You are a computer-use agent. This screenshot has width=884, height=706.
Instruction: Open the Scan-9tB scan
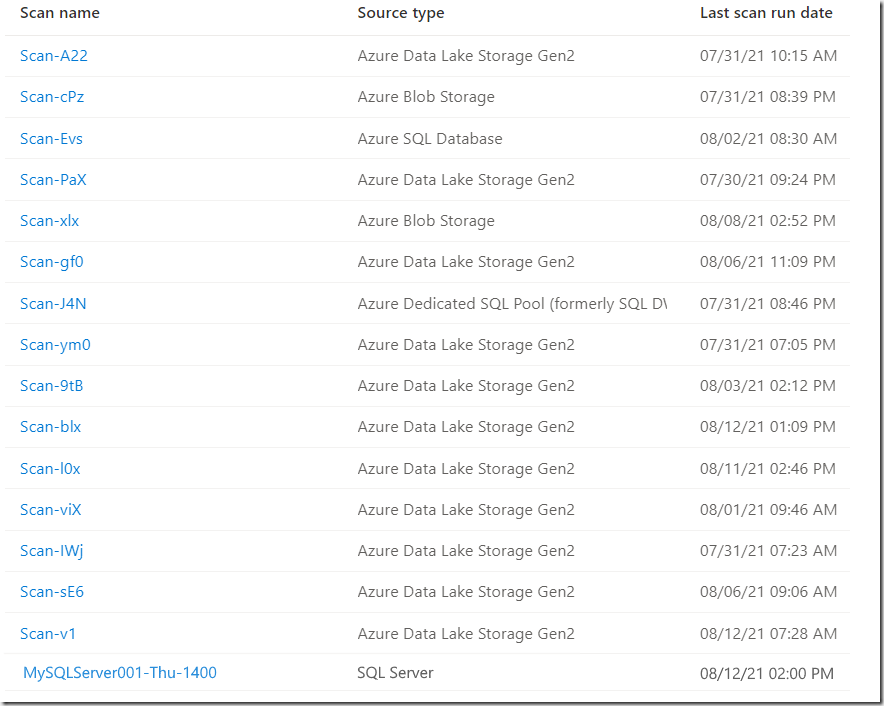(x=51, y=386)
